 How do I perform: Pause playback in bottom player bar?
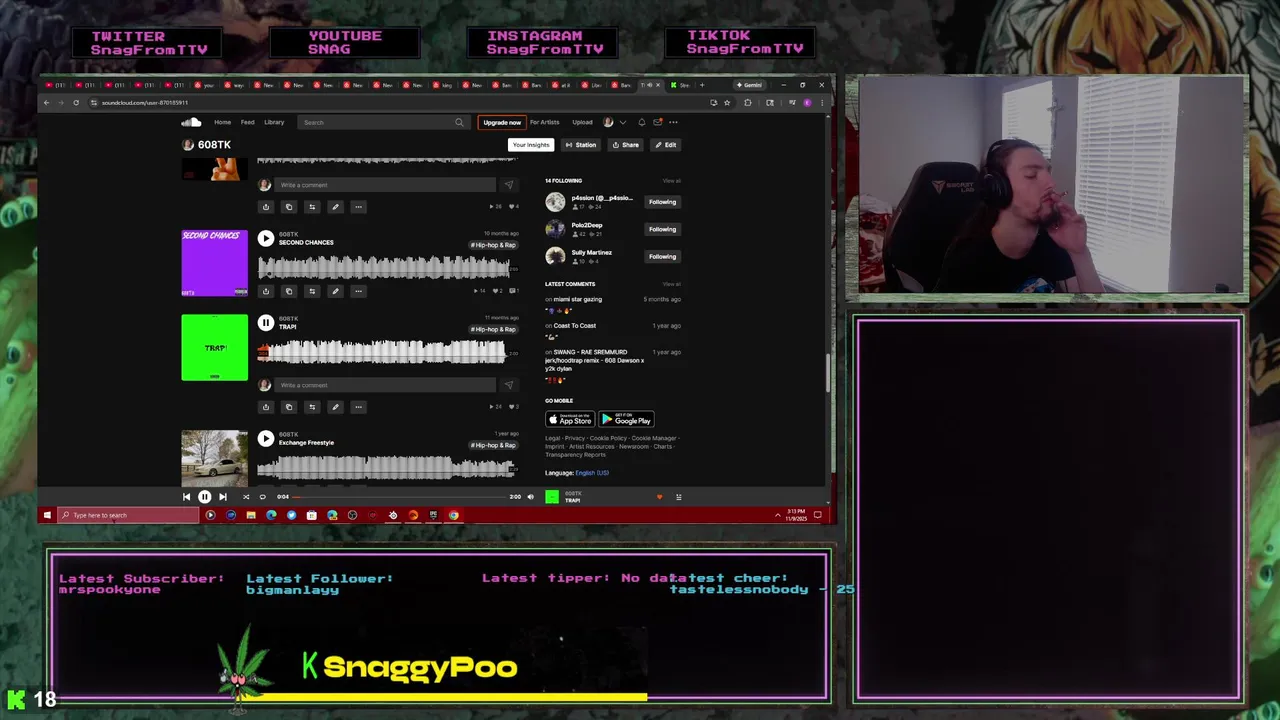(204, 497)
